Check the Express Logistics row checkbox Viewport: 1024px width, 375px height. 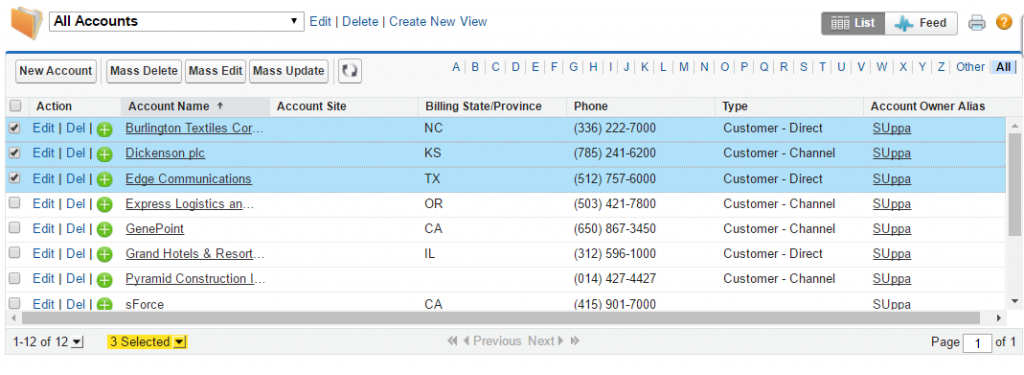point(14,203)
